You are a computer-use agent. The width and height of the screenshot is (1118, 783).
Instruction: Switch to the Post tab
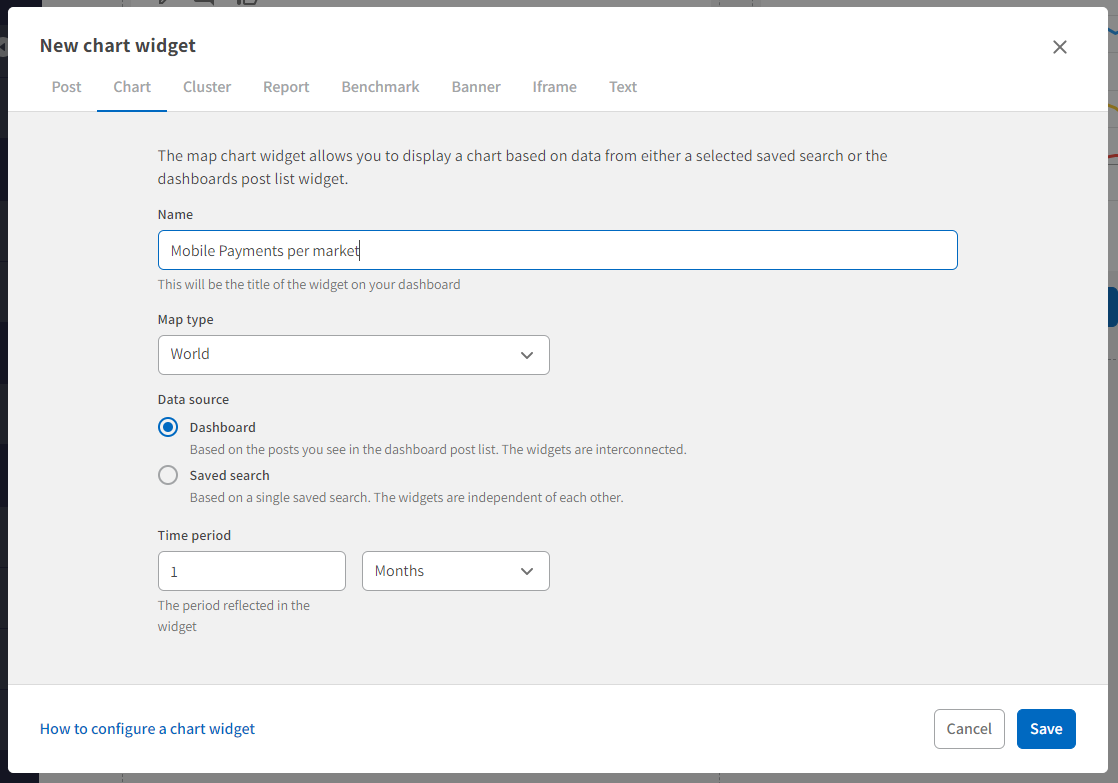66,87
